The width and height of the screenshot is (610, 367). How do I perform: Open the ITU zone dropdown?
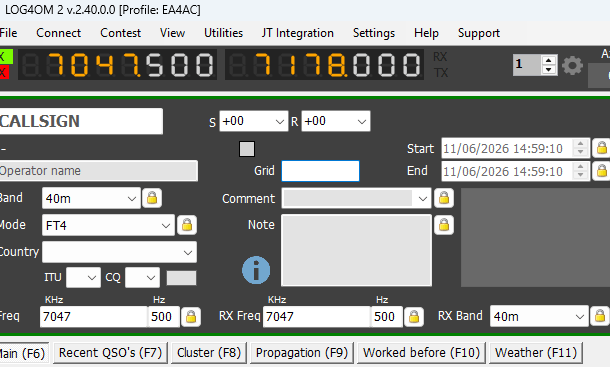tap(92, 277)
